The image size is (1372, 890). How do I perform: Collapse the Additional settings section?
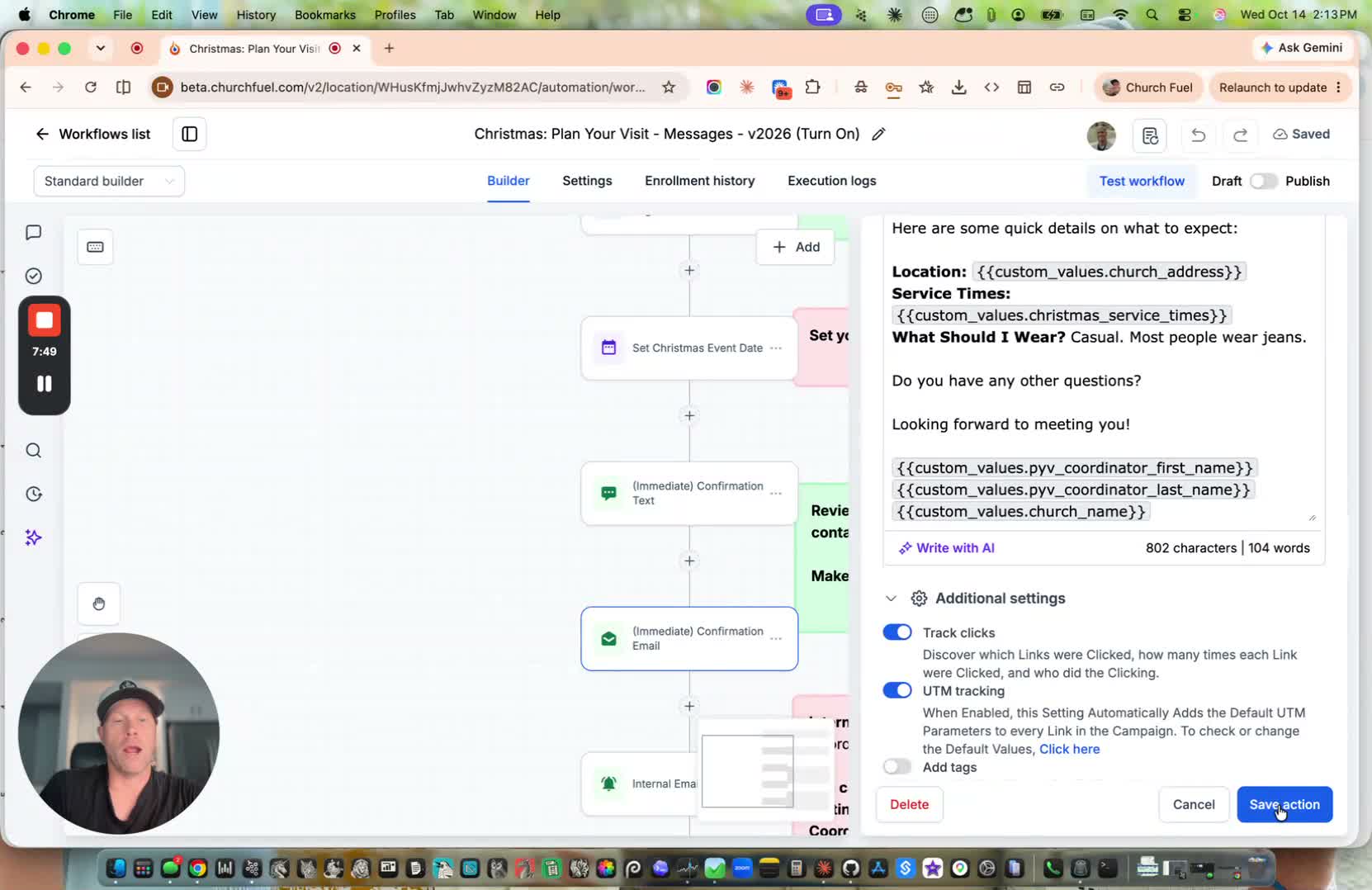891,599
